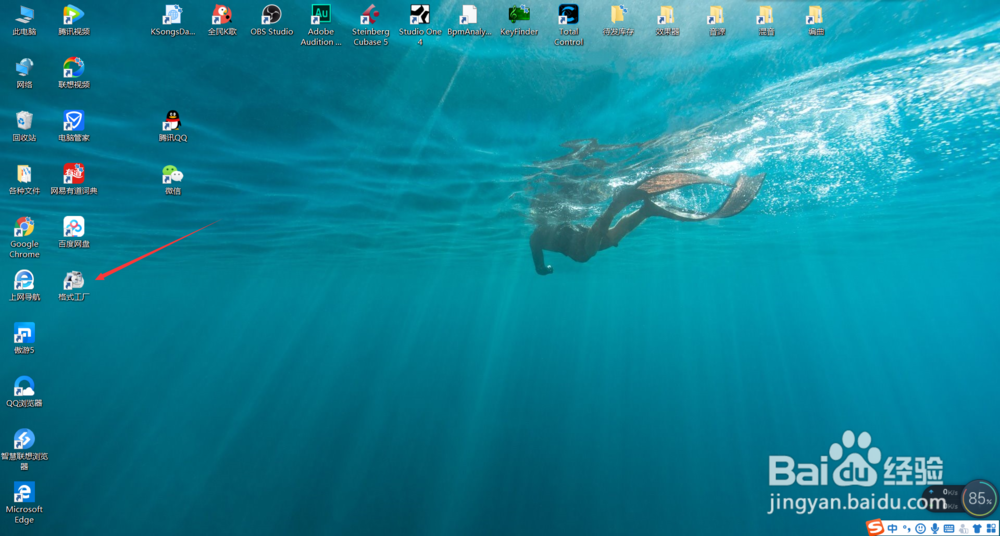Select 上网导航 IE shortcut

(x=24, y=285)
